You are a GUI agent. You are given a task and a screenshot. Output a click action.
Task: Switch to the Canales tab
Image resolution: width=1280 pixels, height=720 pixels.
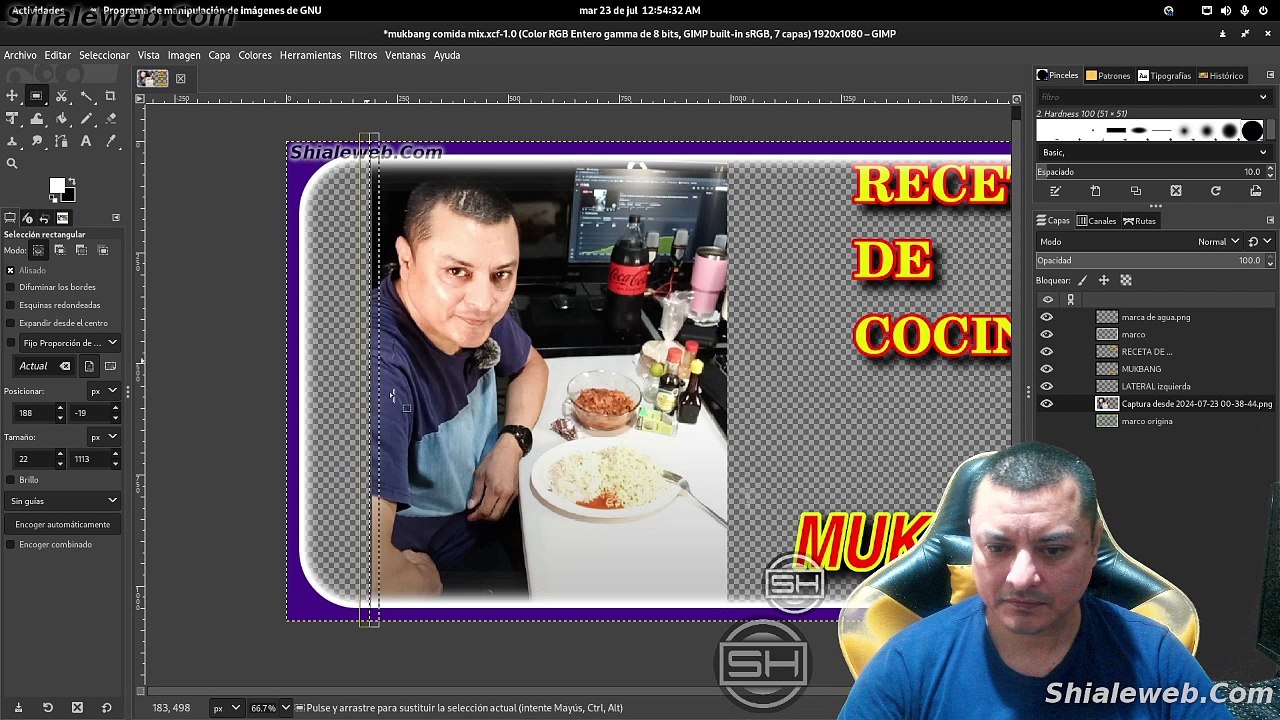tap(1095, 221)
